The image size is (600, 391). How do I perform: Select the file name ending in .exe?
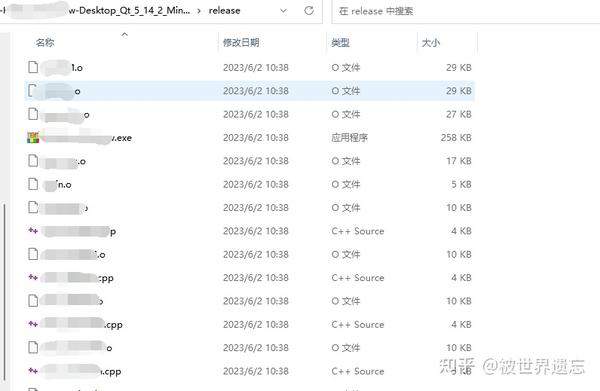pyautogui.click(x=86, y=138)
